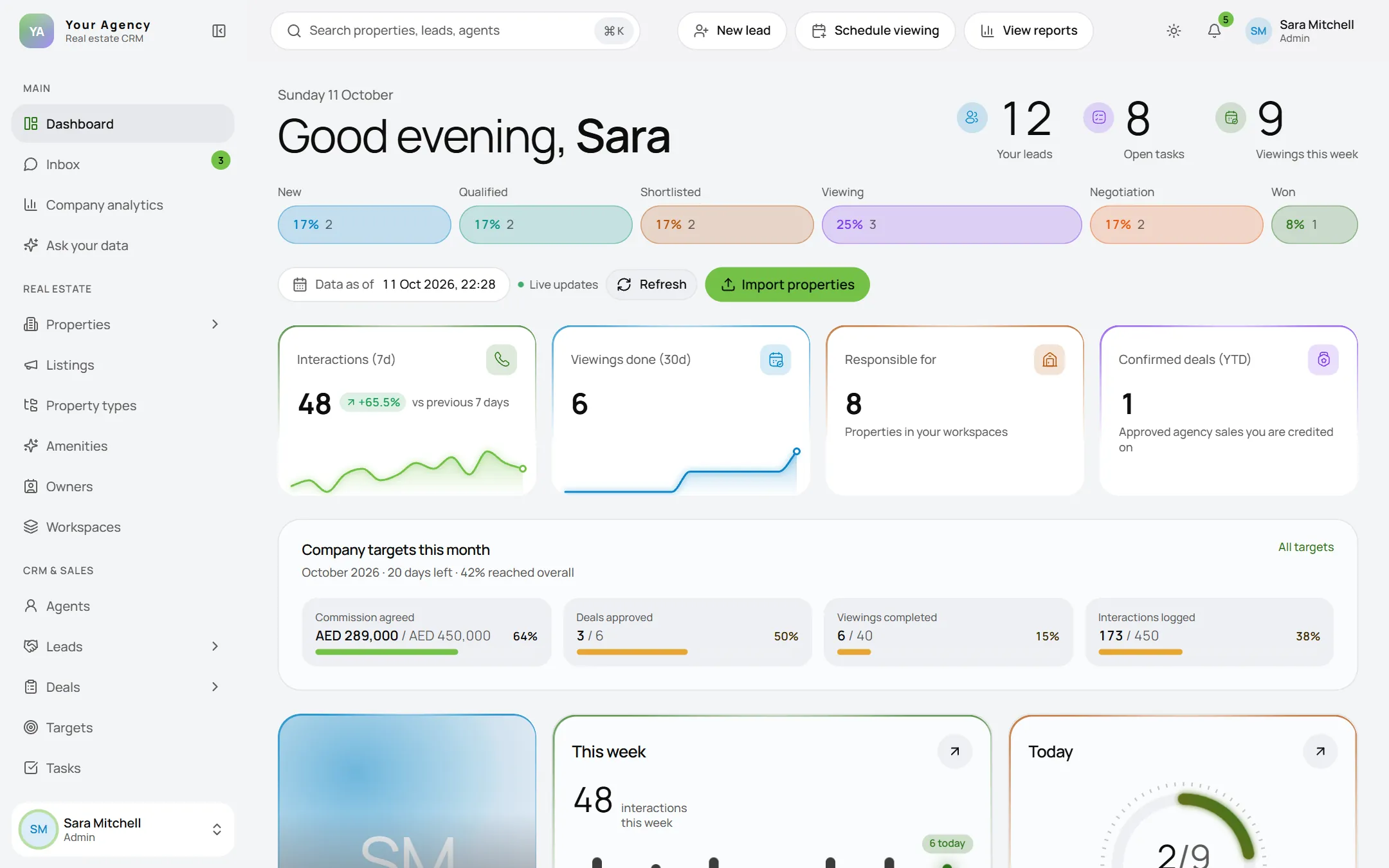Open the Dashboard menu item
Image resolution: width=1389 pixels, height=868 pixels.
123,123
